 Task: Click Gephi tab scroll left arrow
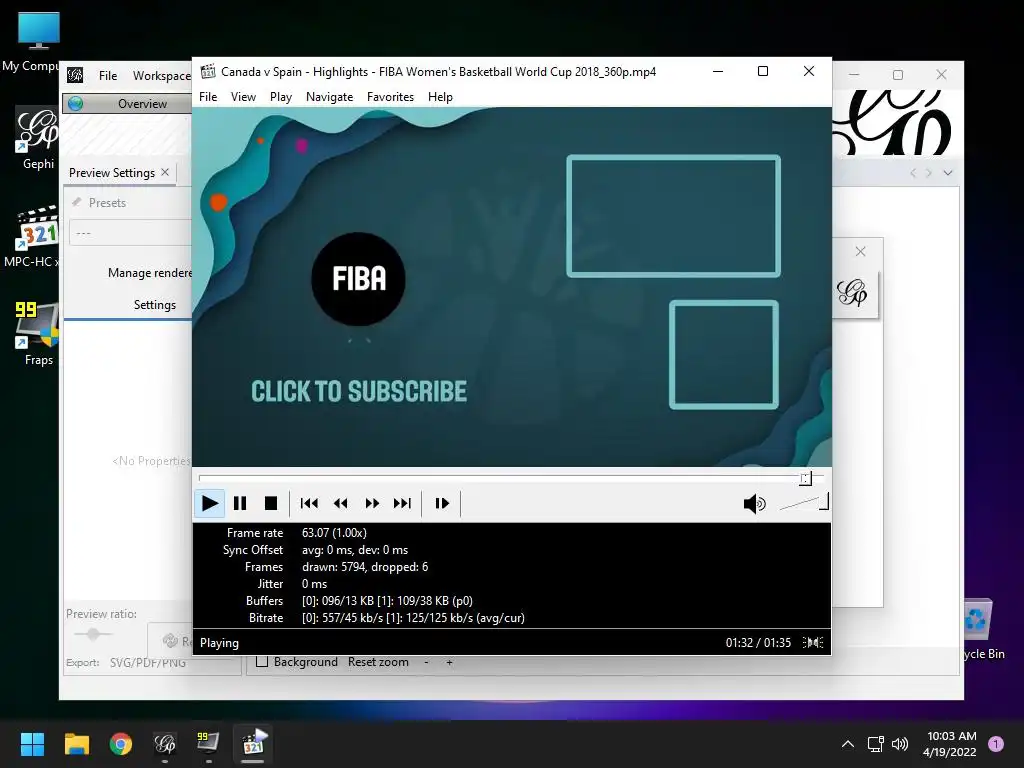(x=913, y=173)
